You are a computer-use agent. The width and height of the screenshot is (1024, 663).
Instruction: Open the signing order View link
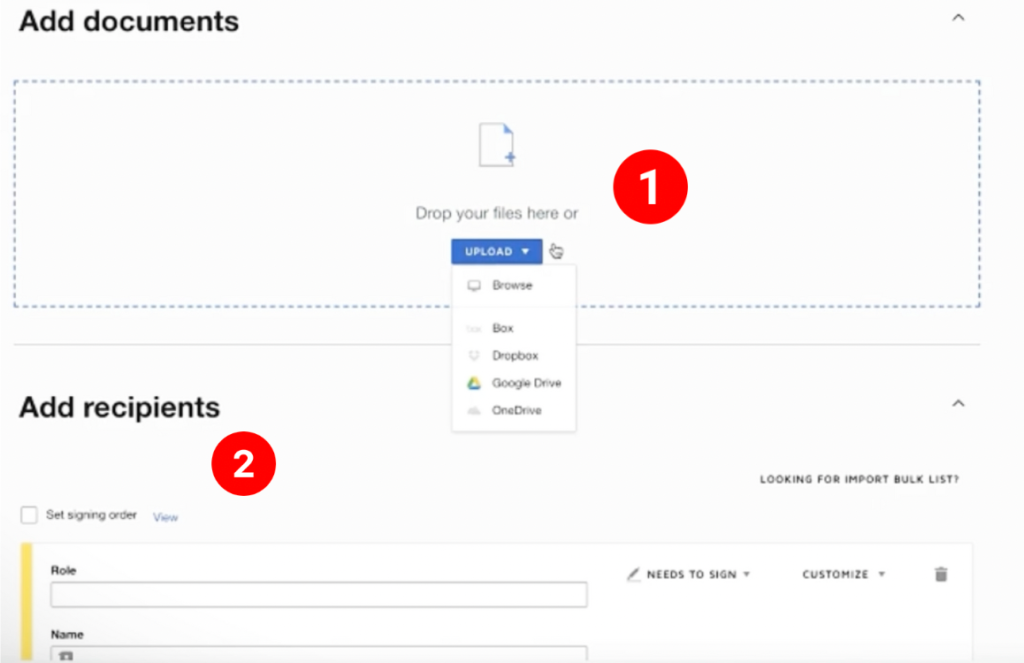tap(165, 517)
